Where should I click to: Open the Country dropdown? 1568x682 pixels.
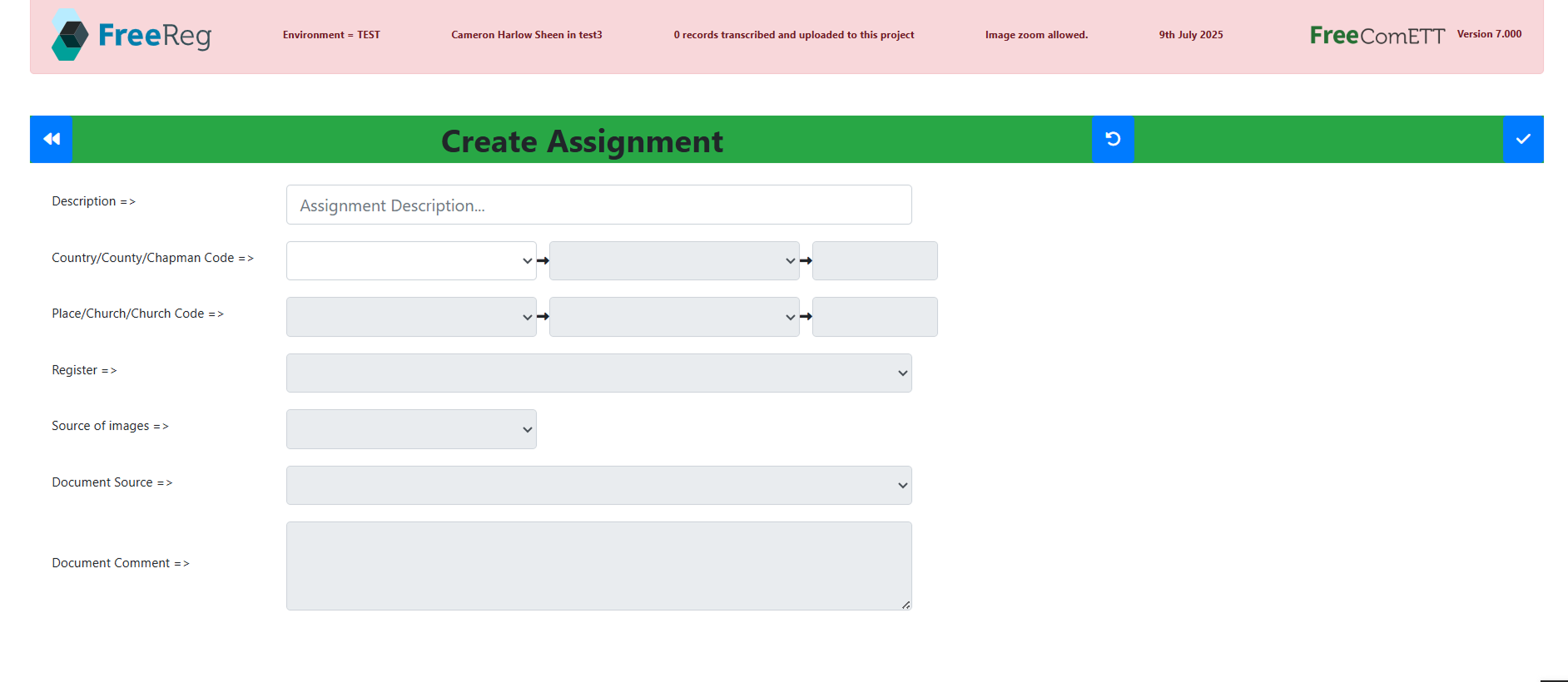[x=411, y=260]
